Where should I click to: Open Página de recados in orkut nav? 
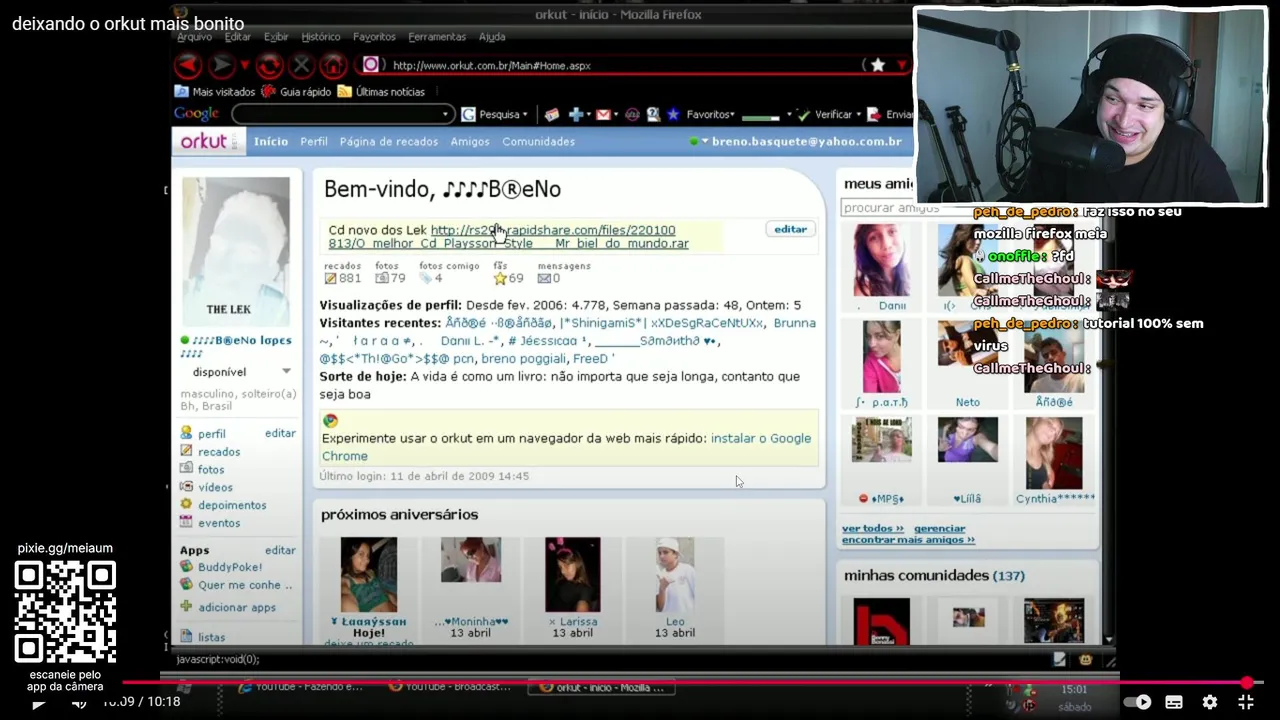(389, 141)
